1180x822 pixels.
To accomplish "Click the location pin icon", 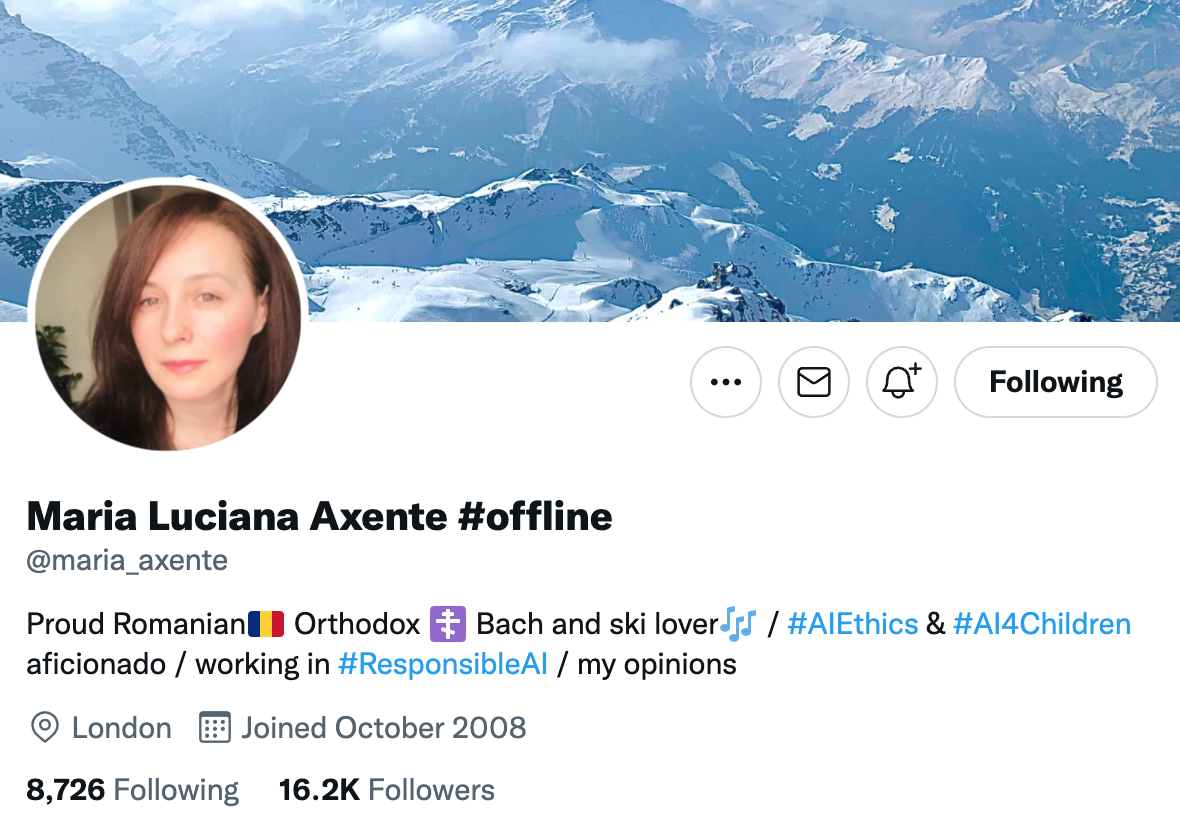I will [44, 727].
